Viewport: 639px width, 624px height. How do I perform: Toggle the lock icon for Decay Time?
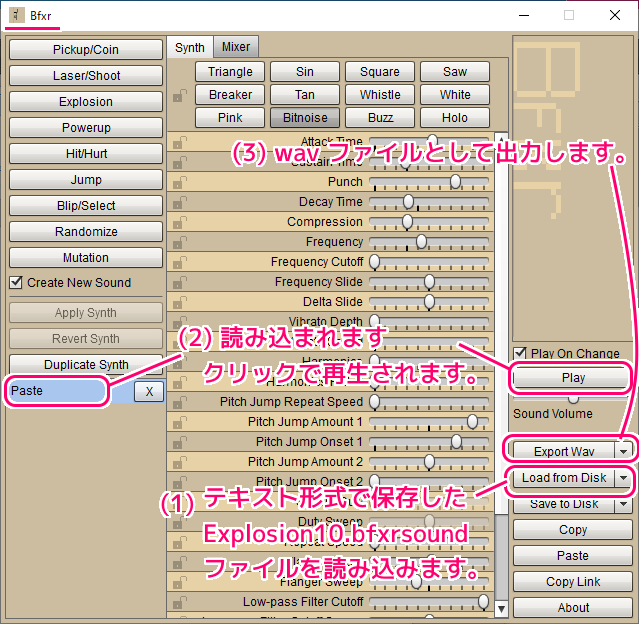tap(180, 202)
